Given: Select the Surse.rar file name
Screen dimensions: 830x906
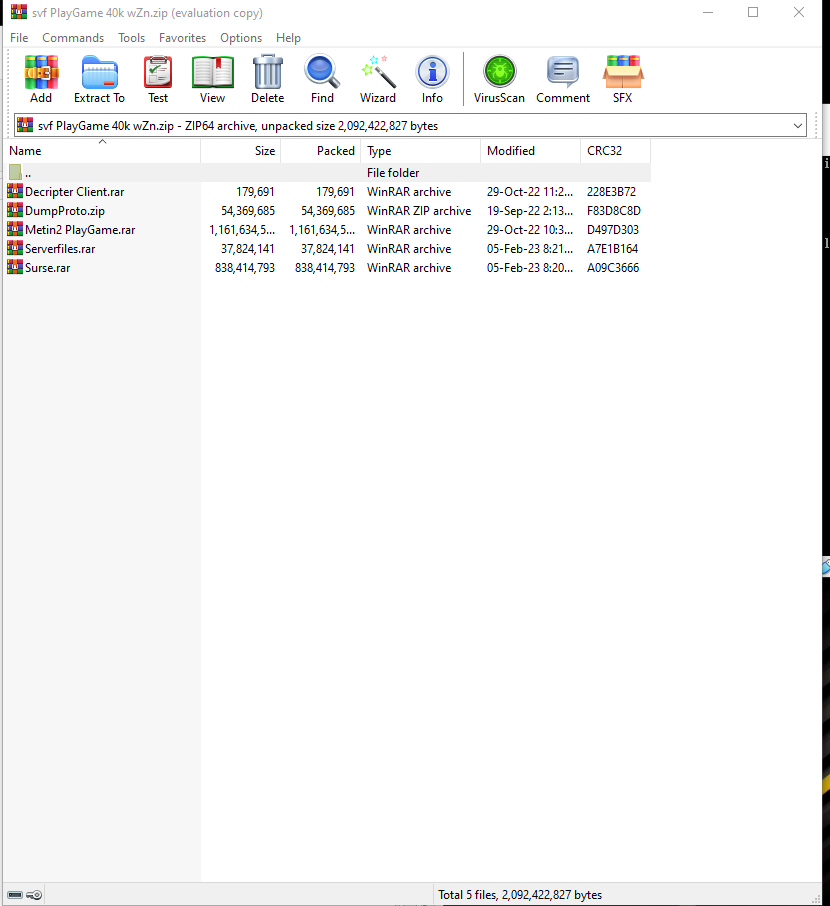Looking at the screenshot, I should pos(47,268).
